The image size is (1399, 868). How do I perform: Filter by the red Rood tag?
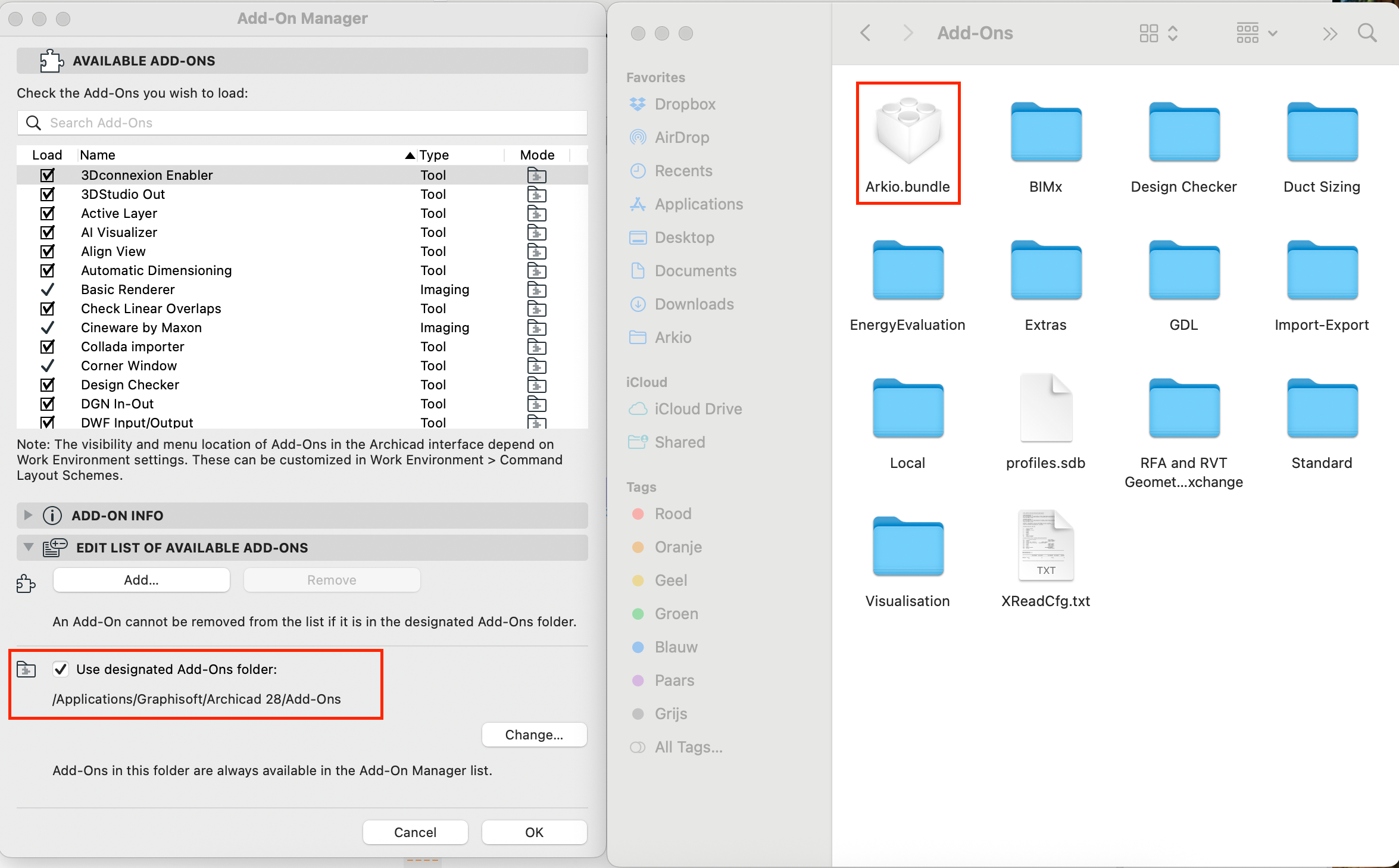673,514
